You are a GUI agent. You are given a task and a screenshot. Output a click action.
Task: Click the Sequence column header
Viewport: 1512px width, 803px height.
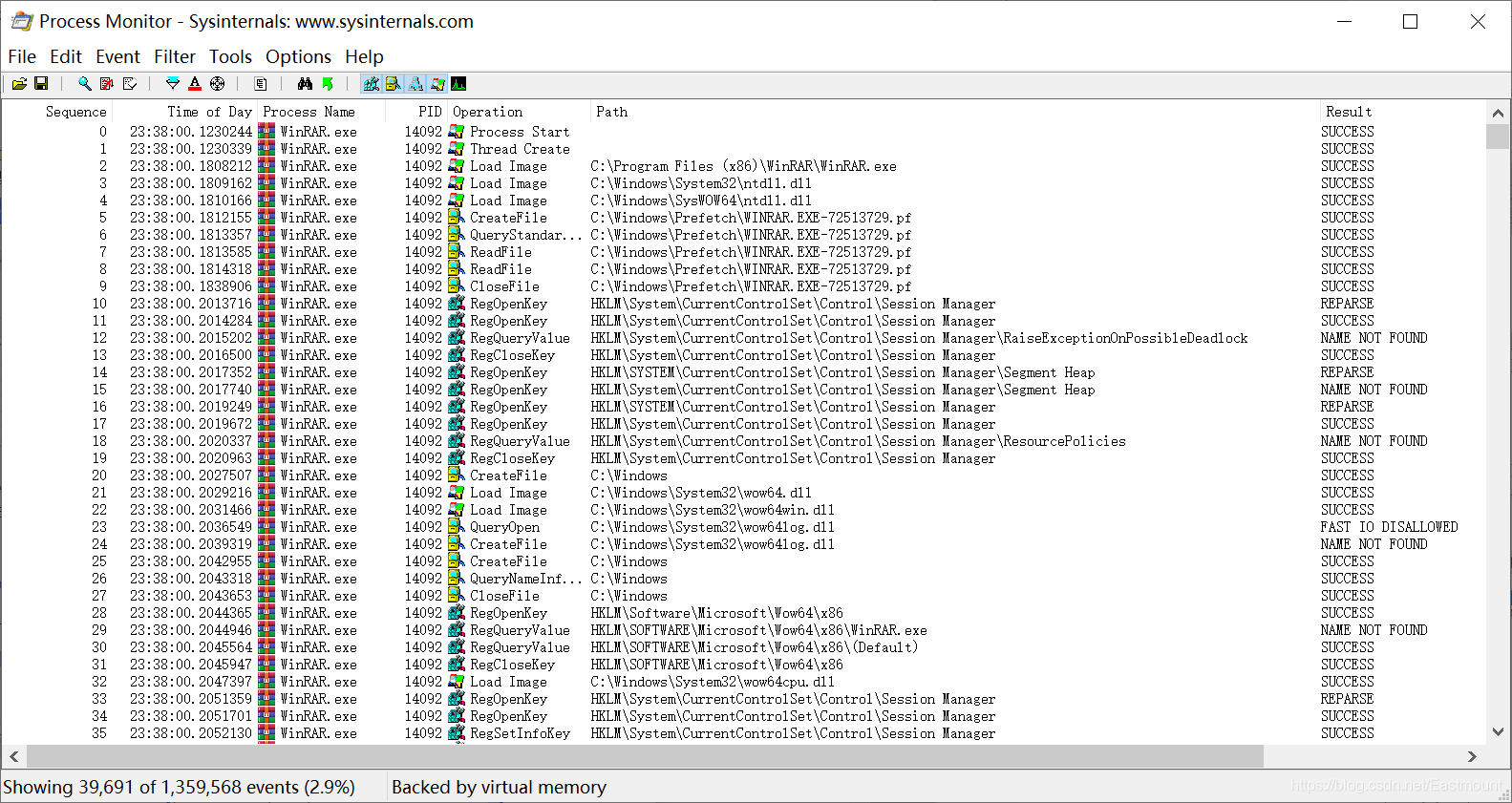coord(57,112)
